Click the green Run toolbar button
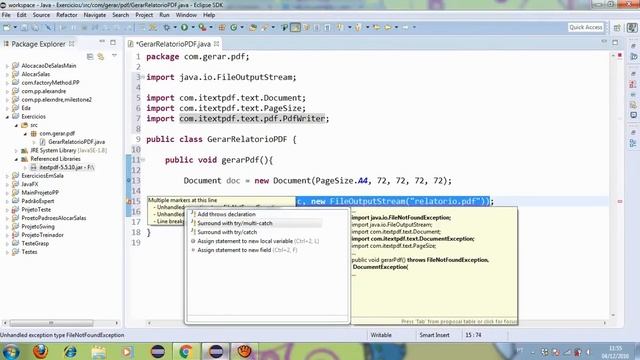 click(x=184, y=27)
